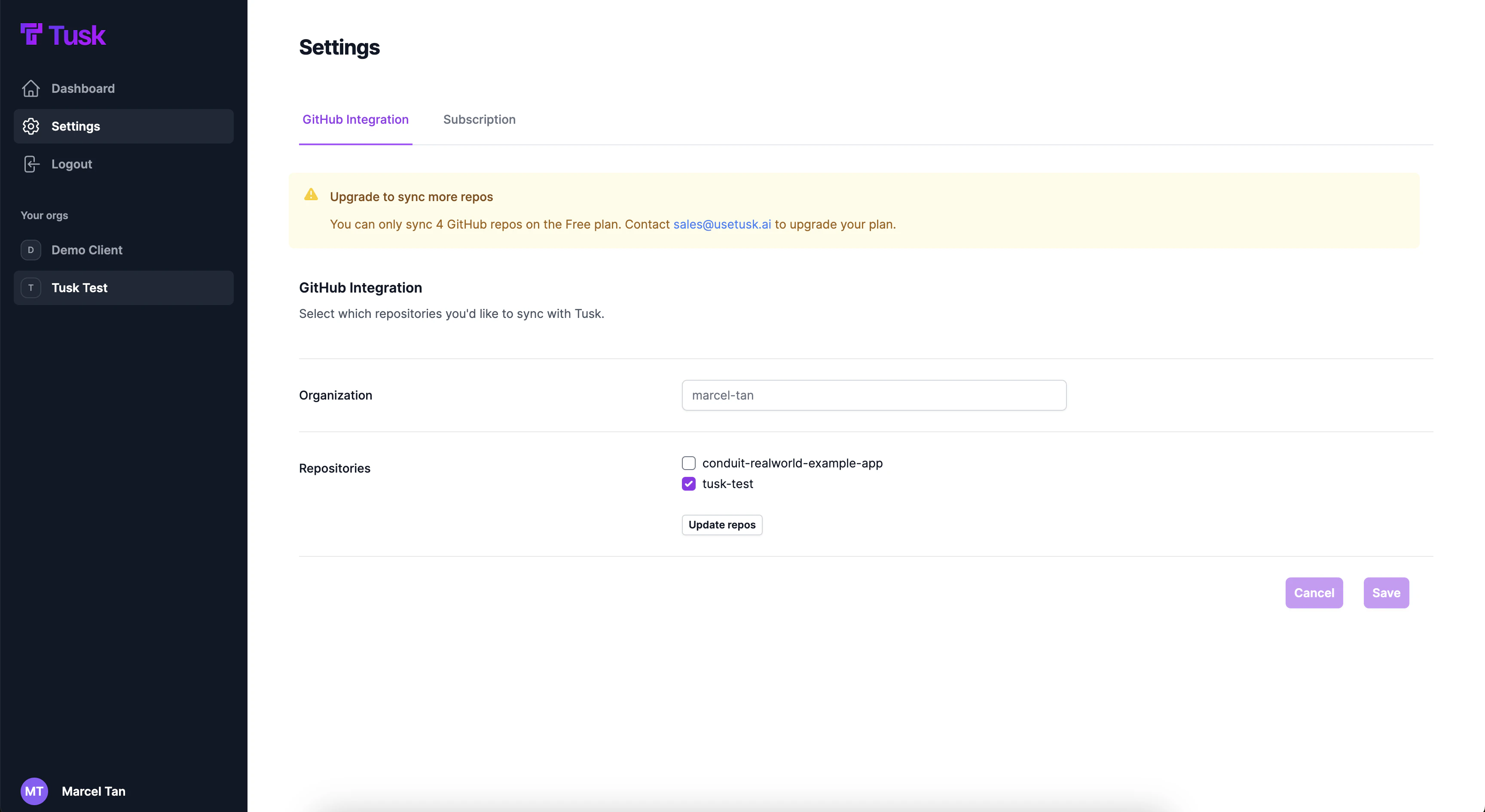Screen dimensions: 1485x812
Task: Open the sales@usetusk.ai email link
Action: [722, 224]
